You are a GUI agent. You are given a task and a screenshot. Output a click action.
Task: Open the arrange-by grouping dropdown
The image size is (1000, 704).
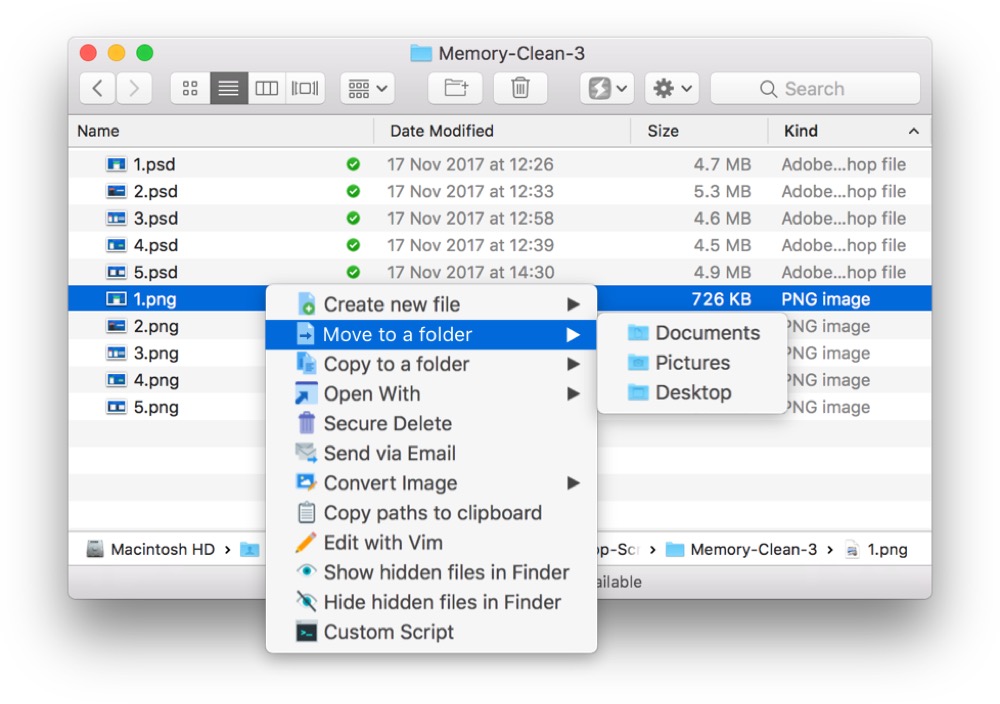(x=367, y=89)
